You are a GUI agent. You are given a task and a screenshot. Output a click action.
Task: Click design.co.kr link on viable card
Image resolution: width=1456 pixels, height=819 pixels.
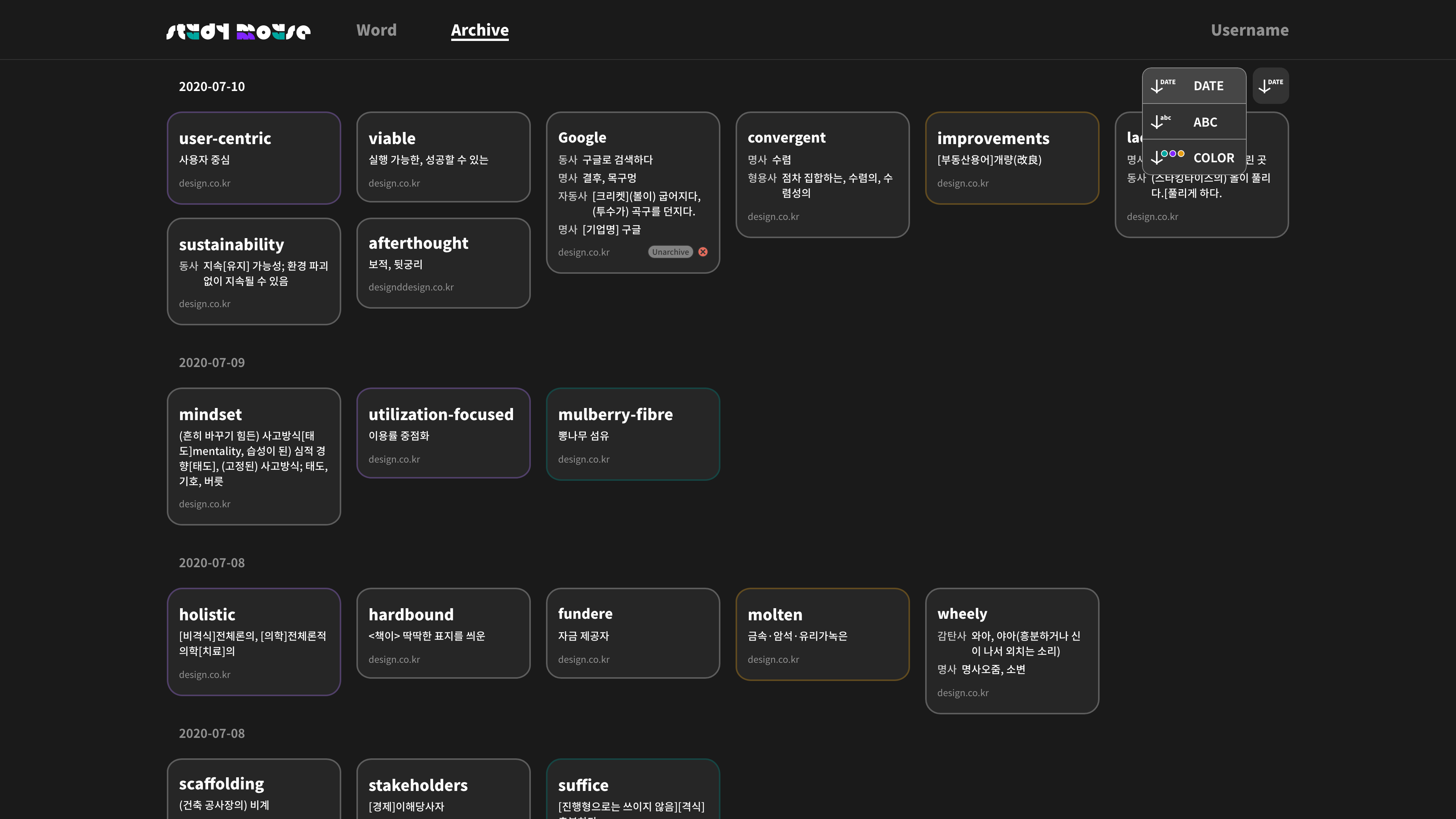pyautogui.click(x=394, y=183)
